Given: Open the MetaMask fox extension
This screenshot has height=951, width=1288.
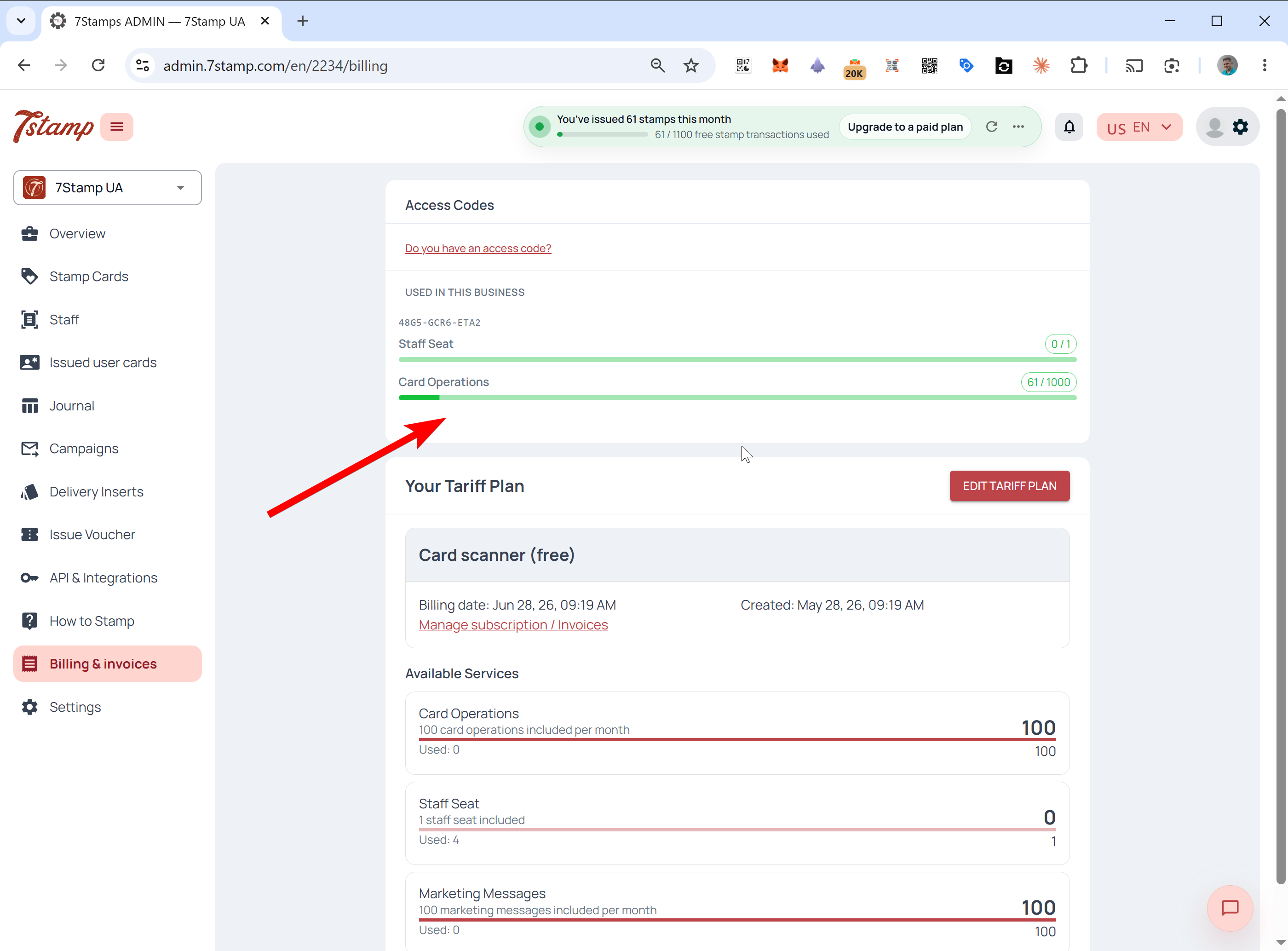Looking at the screenshot, I should 780,66.
